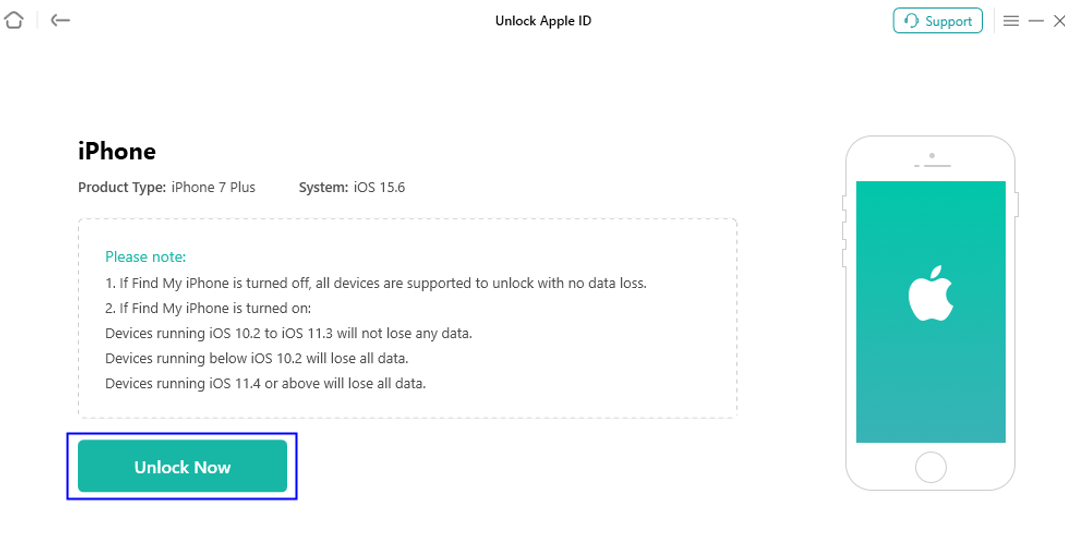Viewport: 1075px width, 543px height.
Task: Open the Support button
Action: pos(937,21)
